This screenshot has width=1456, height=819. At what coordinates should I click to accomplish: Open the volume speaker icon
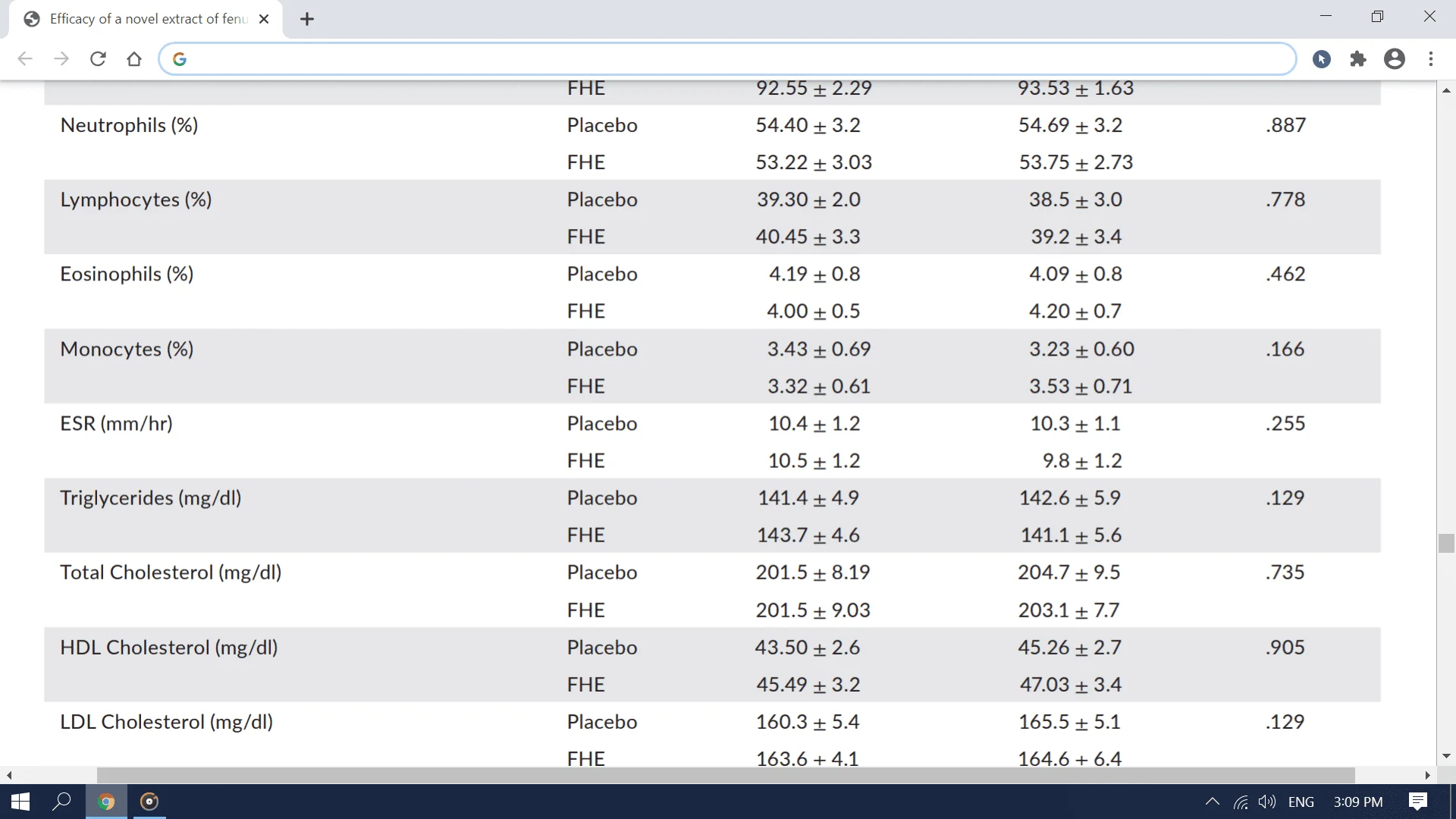point(1266,802)
